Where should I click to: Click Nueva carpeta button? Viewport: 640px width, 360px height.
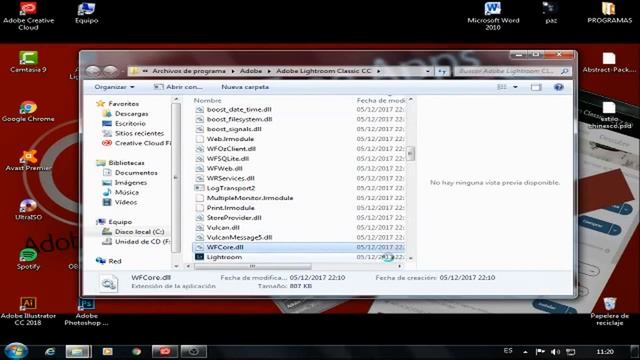tap(245, 87)
